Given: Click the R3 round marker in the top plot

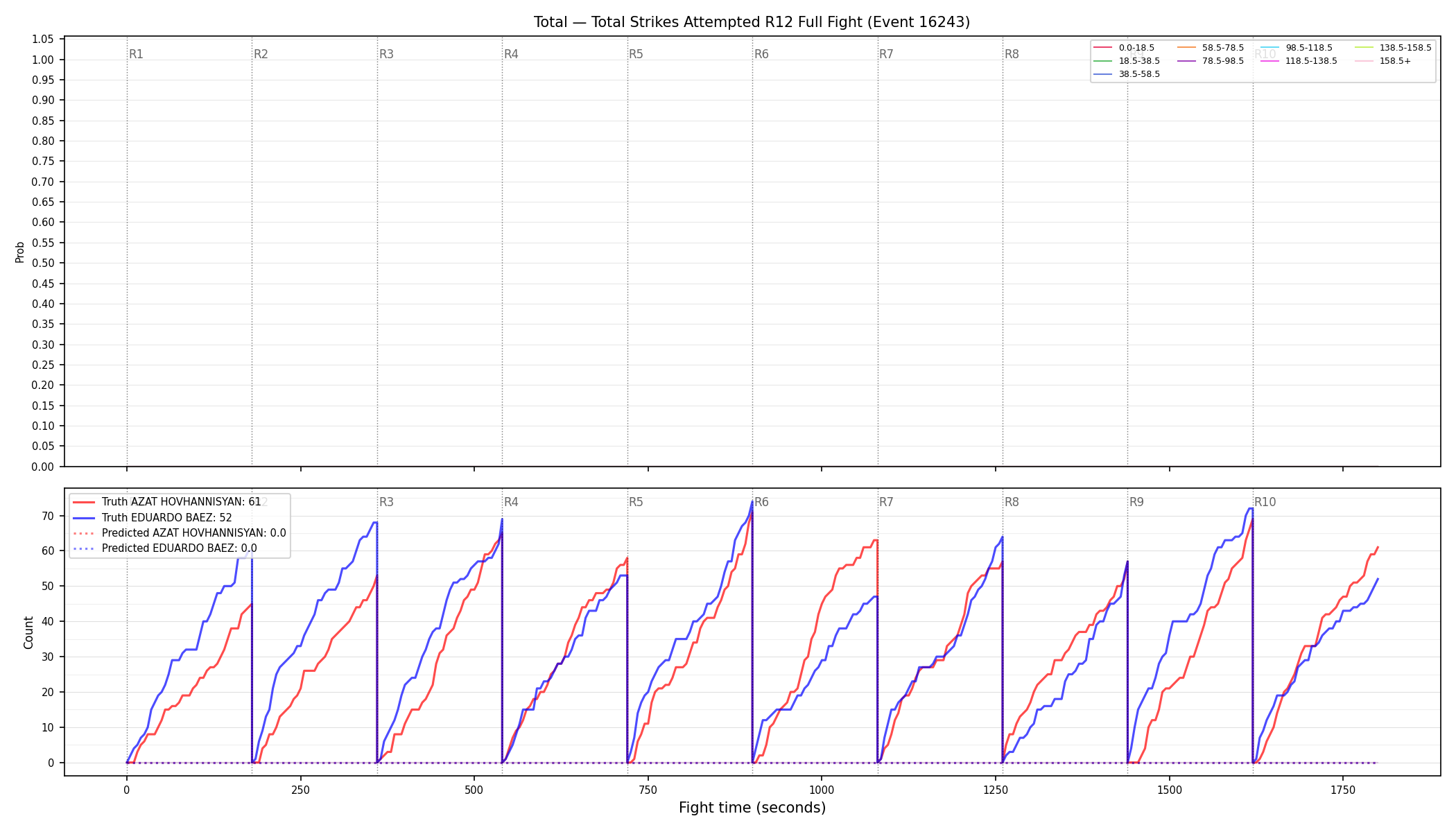Looking at the screenshot, I should click(386, 54).
